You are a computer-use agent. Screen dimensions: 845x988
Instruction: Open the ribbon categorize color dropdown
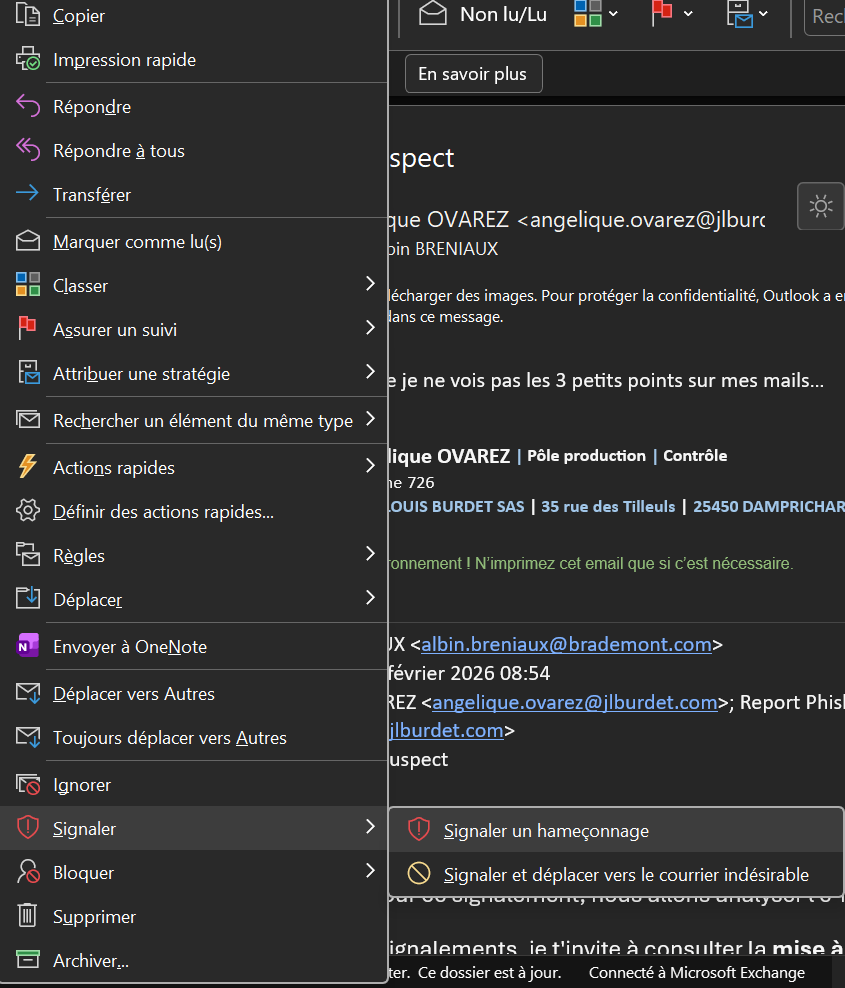(613, 14)
